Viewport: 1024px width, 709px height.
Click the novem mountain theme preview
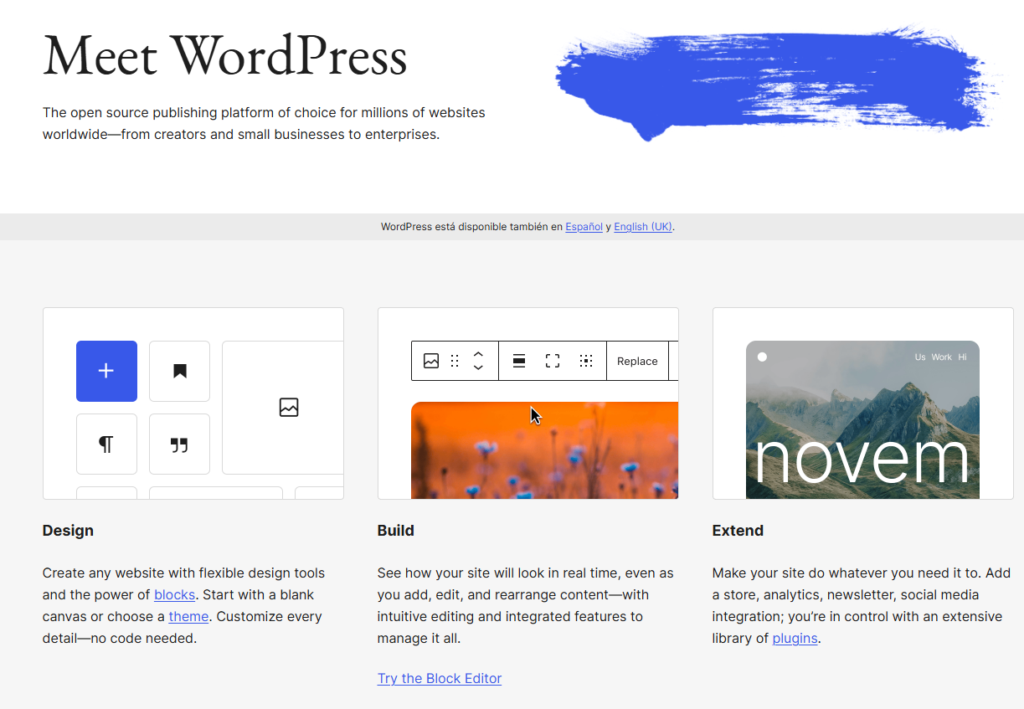click(x=863, y=420)
